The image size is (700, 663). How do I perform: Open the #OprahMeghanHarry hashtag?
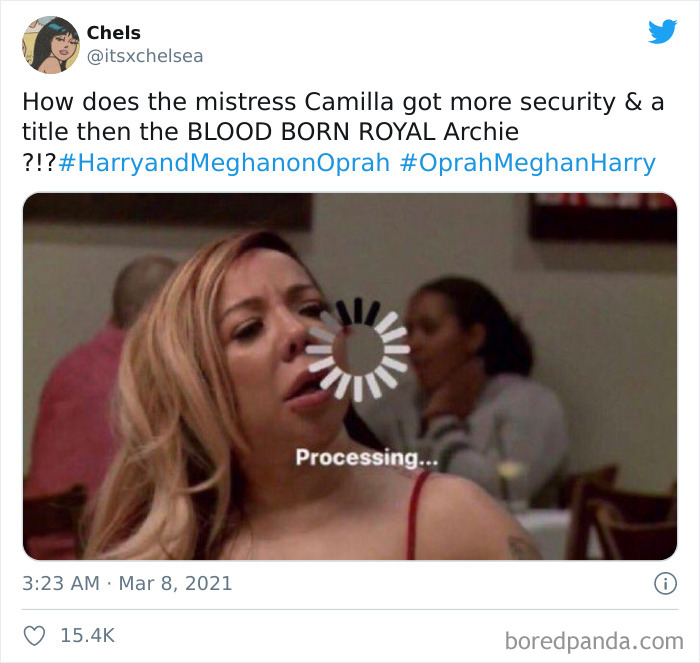(x=528, y=163)
